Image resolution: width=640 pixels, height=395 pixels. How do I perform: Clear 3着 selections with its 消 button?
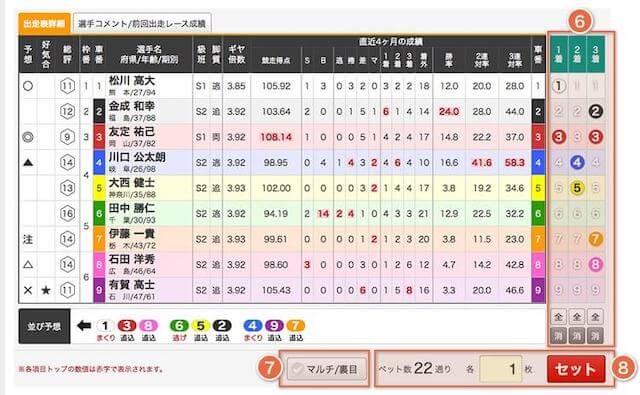coord(595,335)
